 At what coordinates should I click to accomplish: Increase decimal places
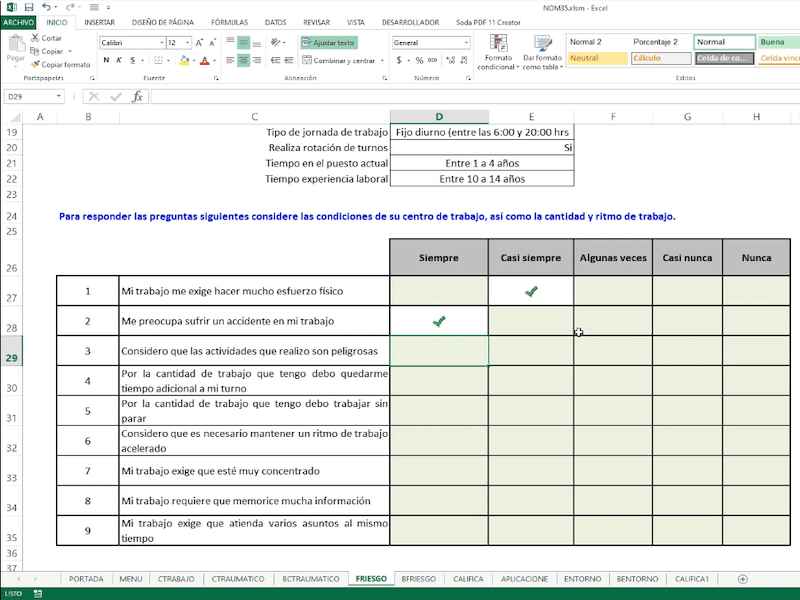[x=451, y=60]
